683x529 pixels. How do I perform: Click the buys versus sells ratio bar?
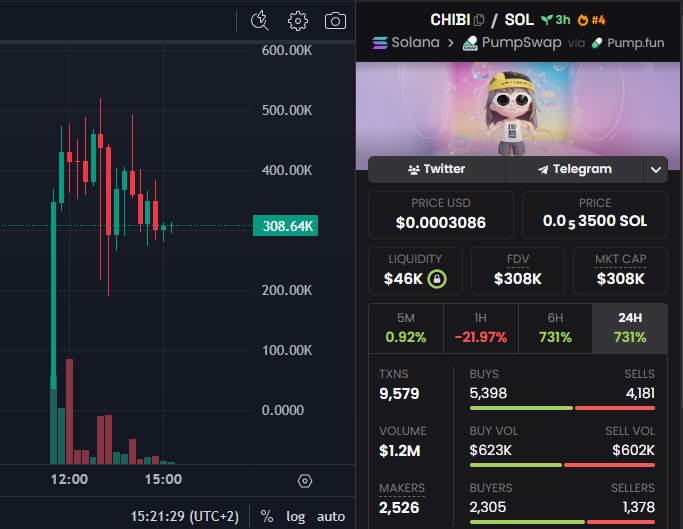562,408
